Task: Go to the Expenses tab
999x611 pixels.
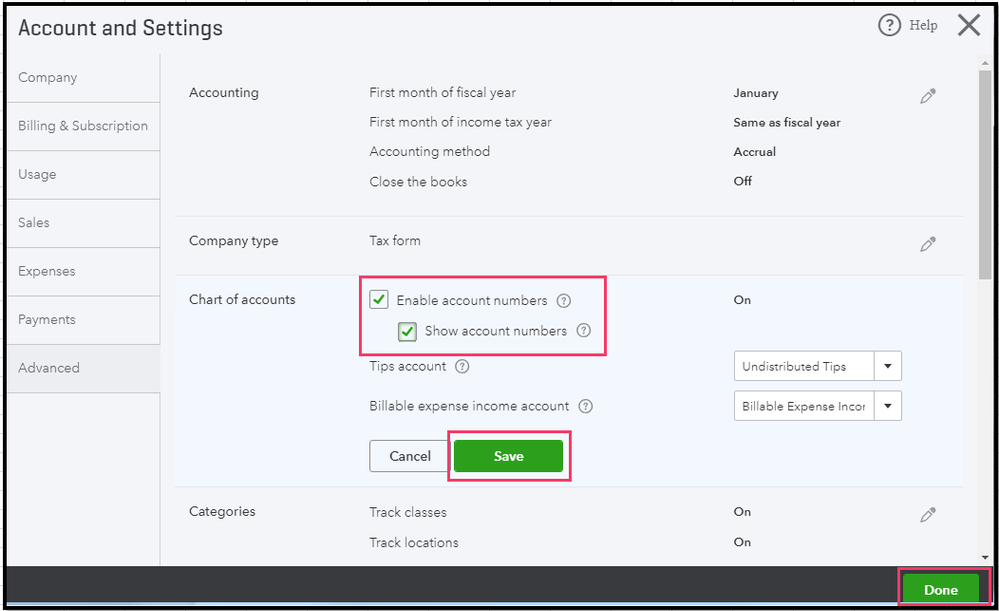Action: pyautogui.click(x=47, y=271)
